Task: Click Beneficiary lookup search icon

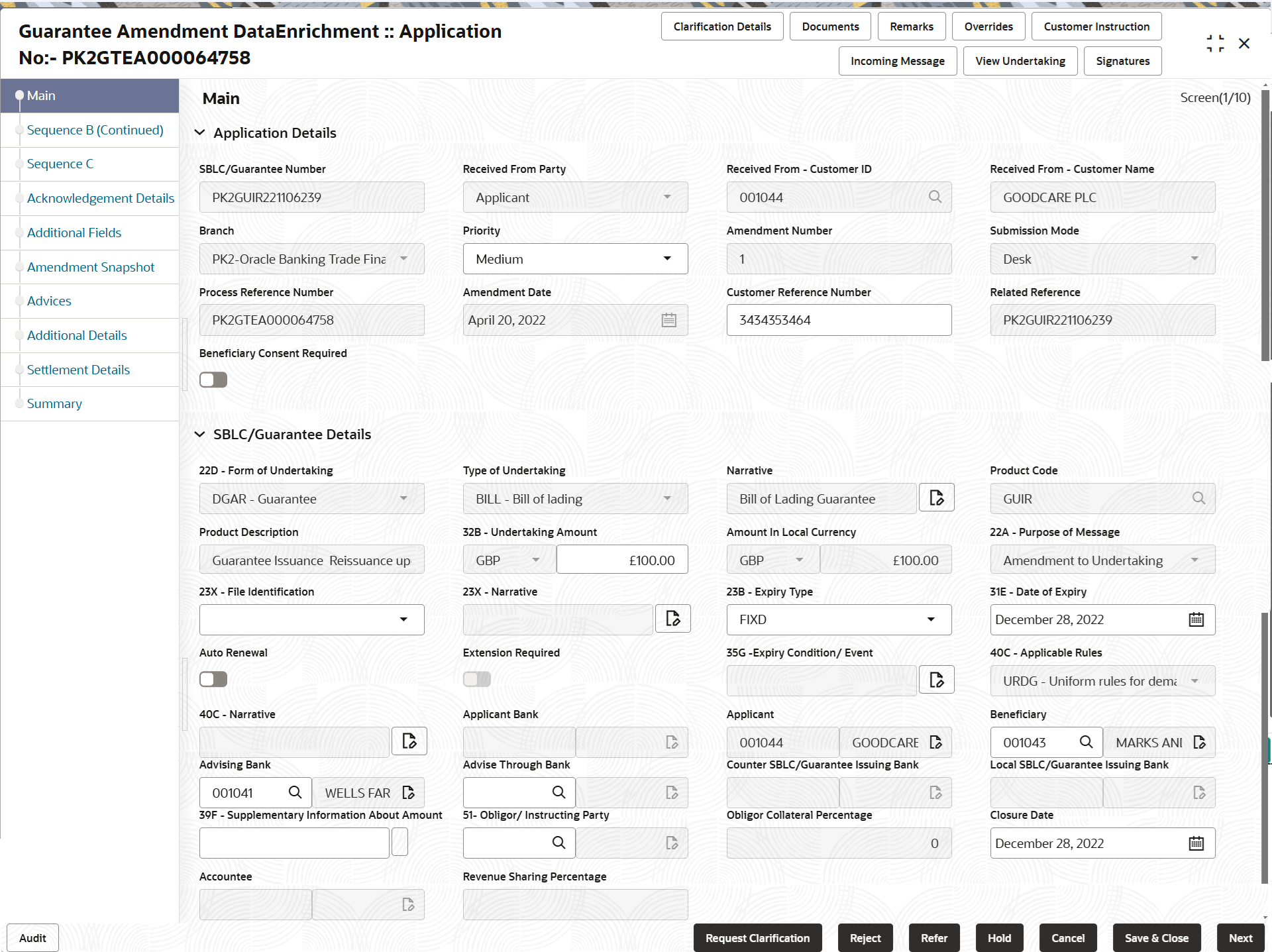Action: 1086,742
